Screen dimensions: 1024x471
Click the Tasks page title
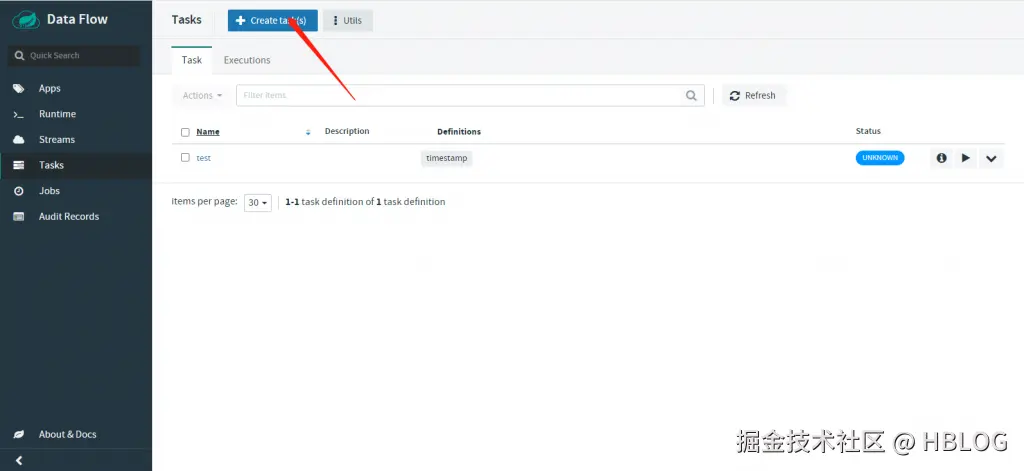tap(187, 20)
